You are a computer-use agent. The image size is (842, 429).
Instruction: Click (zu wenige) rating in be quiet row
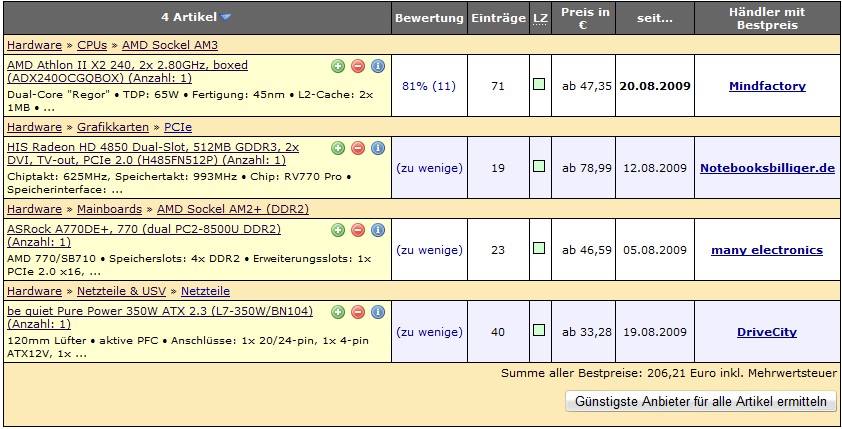(x=429, y=332)
